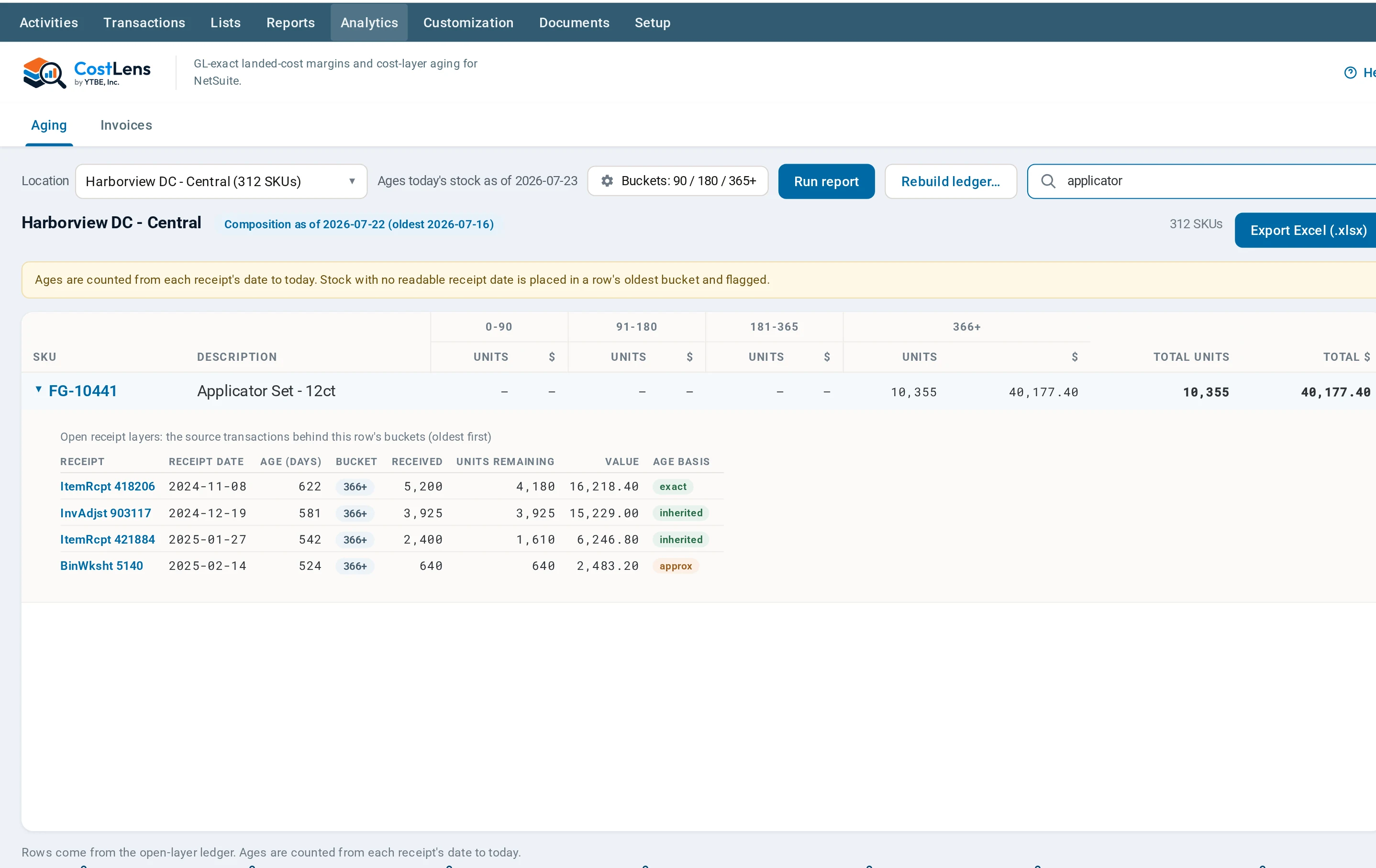Open the Transactions menu
1376x868 pixels.
pyautogui.click(x=144, y=22)
